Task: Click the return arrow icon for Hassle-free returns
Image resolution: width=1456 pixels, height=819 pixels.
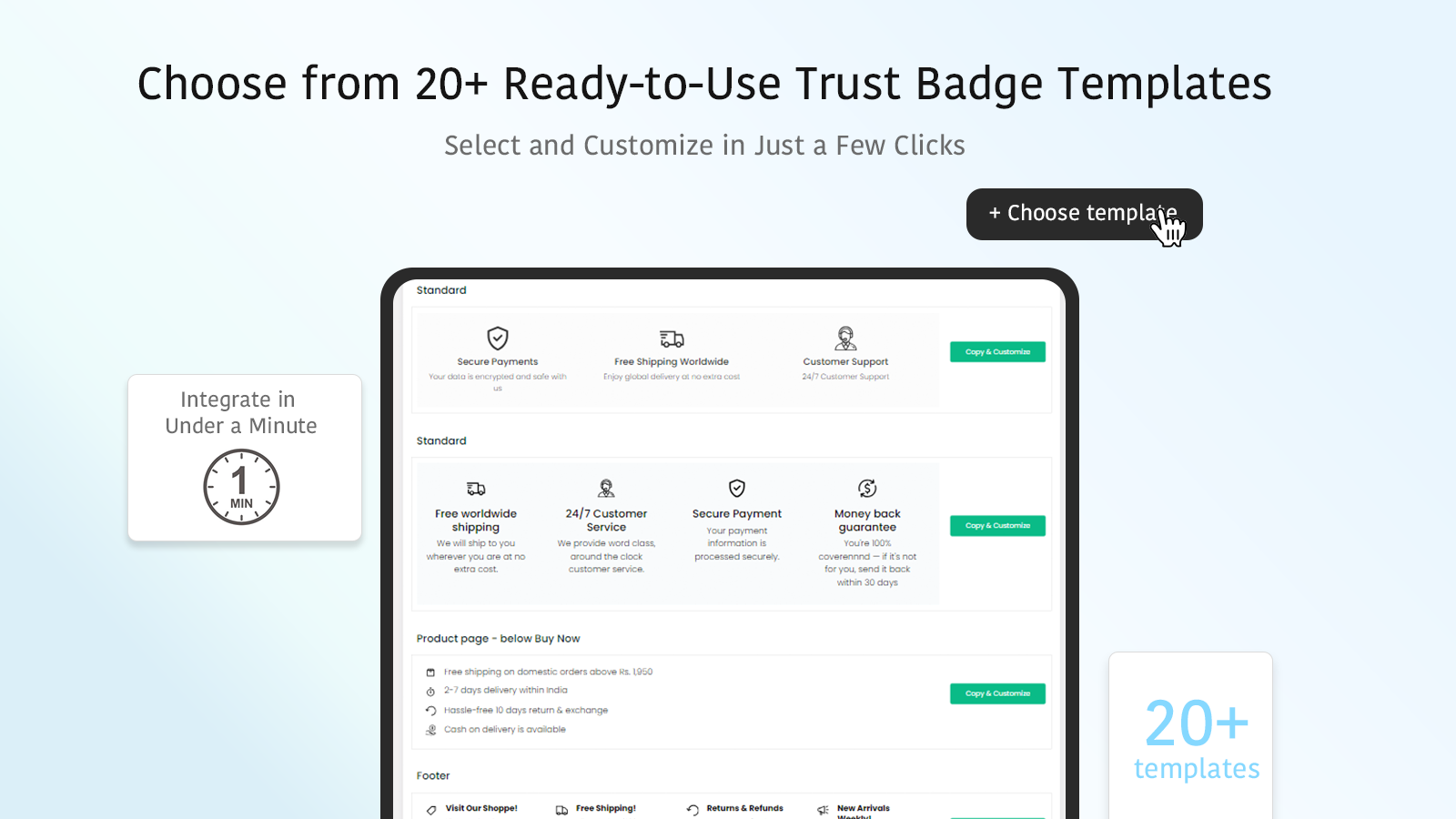Action: (x=430, y=711)
